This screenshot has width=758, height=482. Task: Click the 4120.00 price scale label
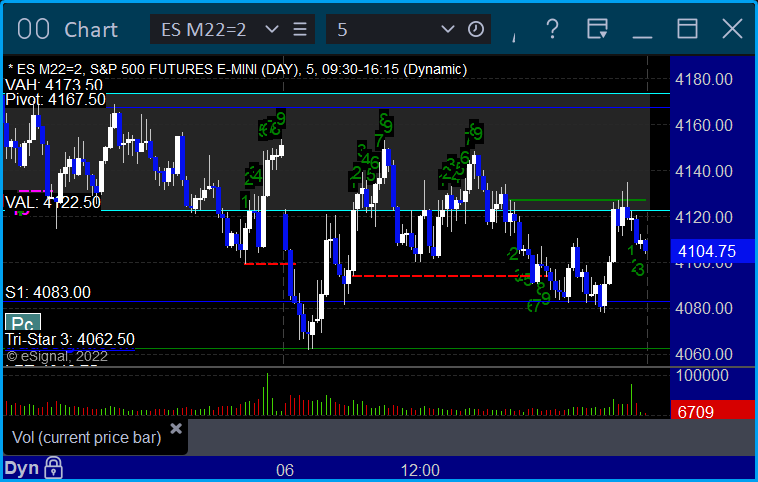(x=704, y=217)
